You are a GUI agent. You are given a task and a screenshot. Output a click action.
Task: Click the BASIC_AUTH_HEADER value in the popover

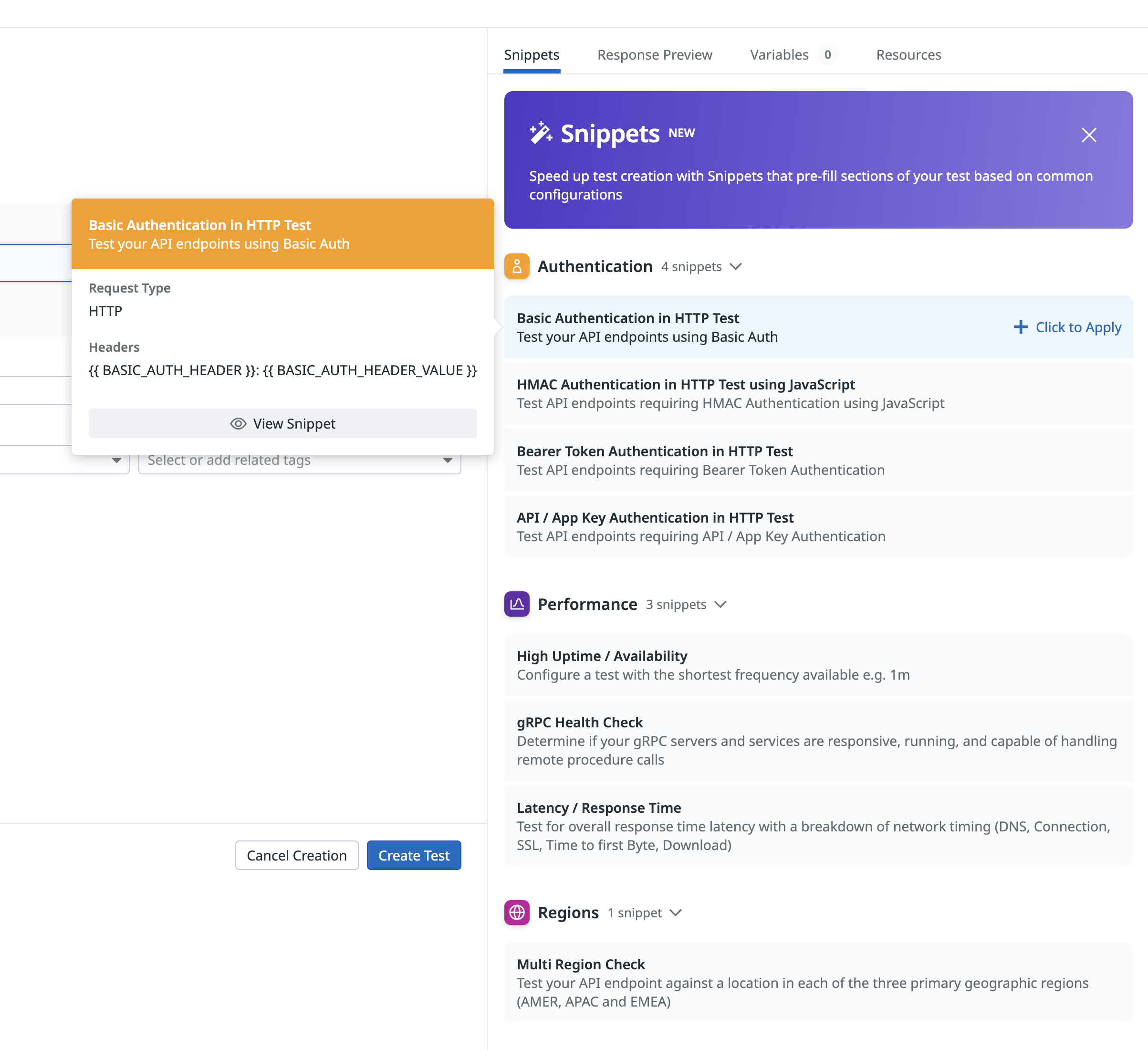[282, 370]
